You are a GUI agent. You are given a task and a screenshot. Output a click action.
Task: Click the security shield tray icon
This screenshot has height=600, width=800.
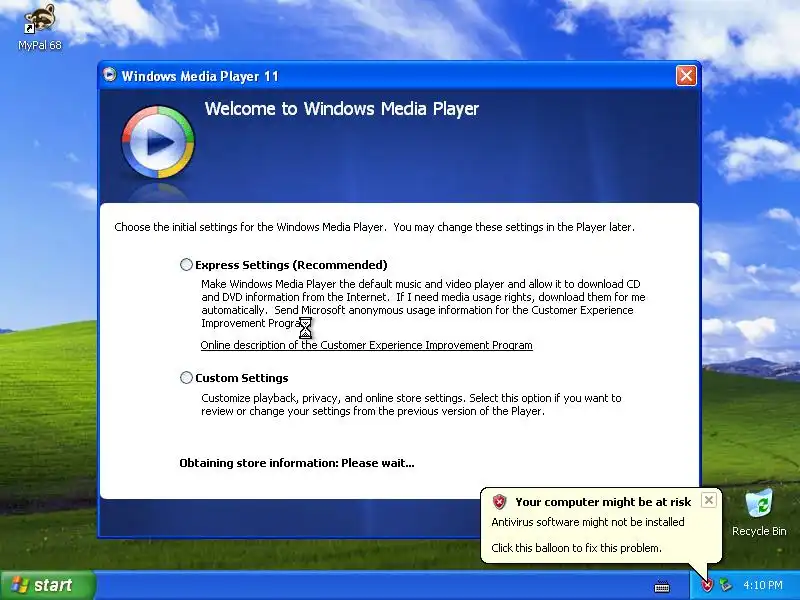(707, 585)
